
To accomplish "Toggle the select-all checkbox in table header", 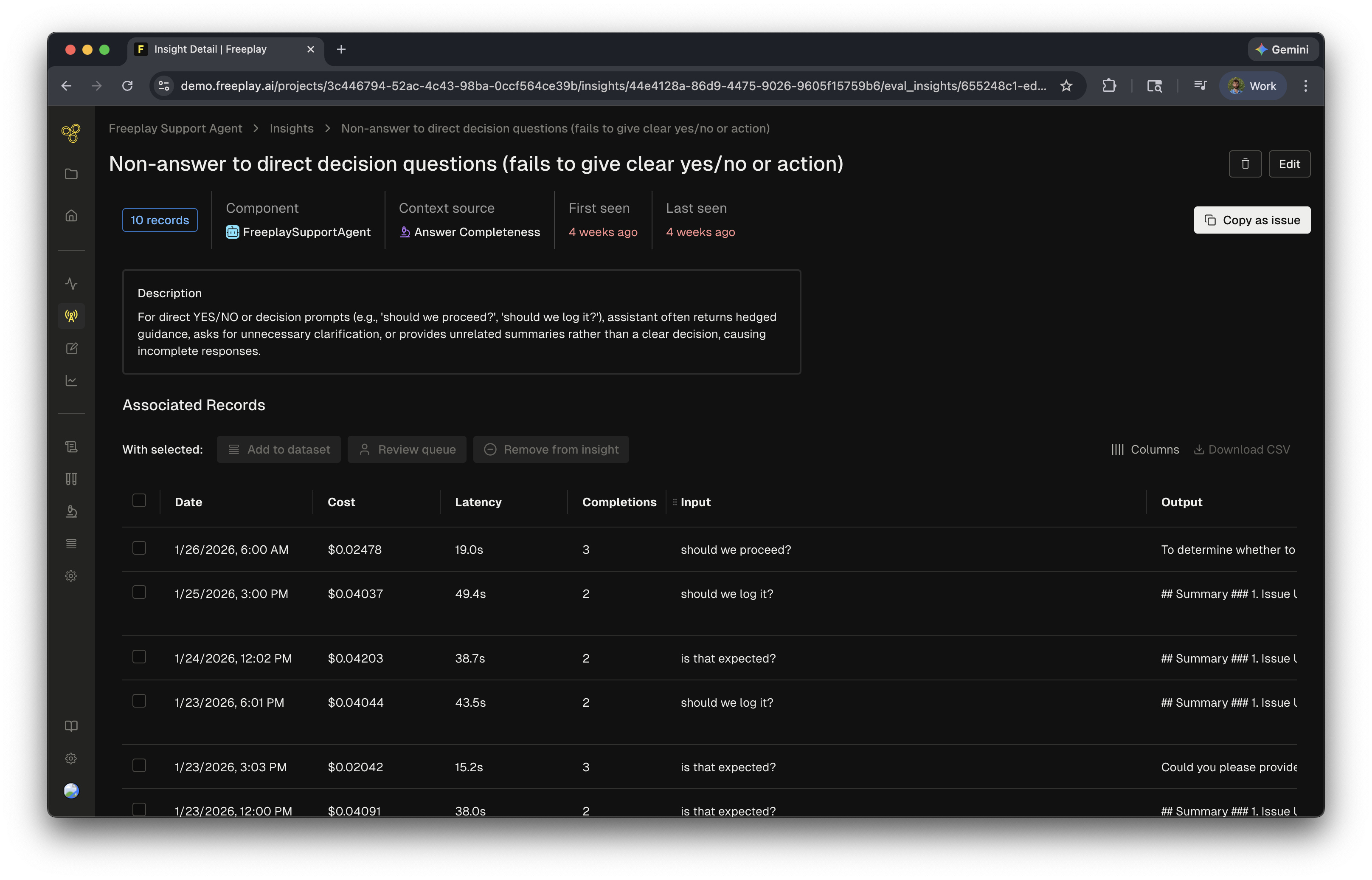I will pyautogui.click(x=139, y=501).
